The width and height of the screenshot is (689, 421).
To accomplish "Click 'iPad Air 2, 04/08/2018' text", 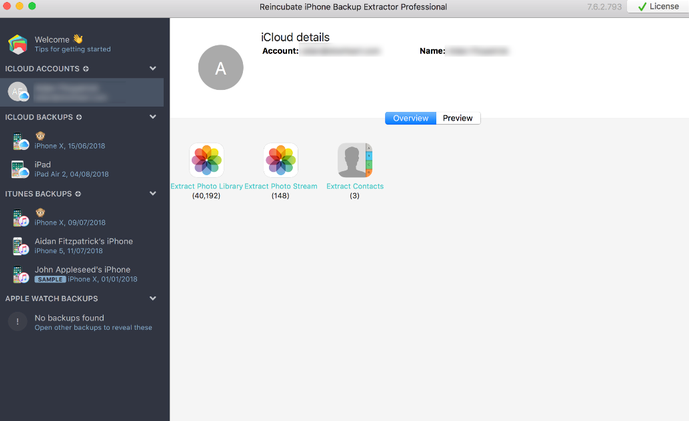I will click(x=72, y=174).
